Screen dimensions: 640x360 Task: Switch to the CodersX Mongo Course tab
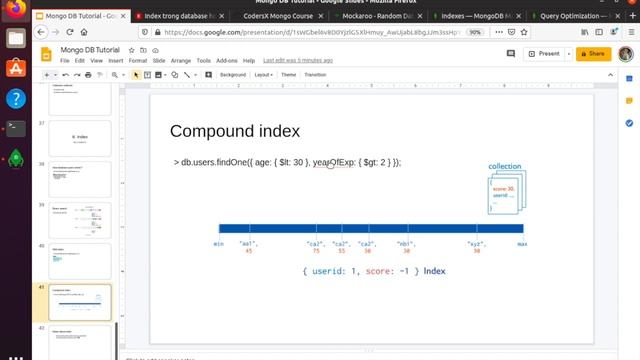click(x=278, y=16)
